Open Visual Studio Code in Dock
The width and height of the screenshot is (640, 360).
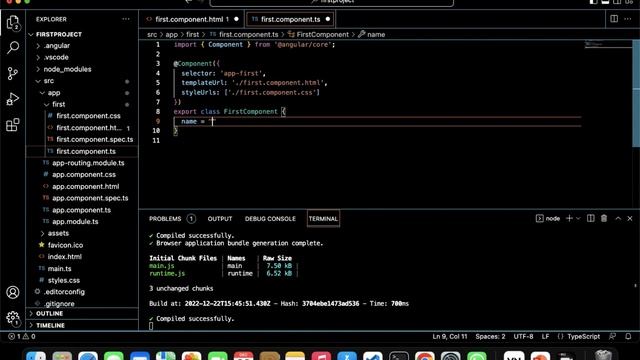pos(372,356)
